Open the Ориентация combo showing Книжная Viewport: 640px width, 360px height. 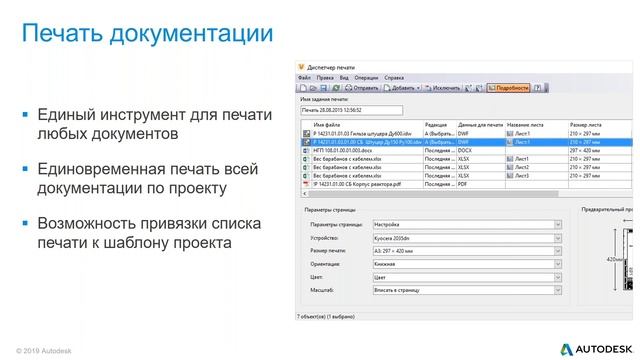467,264
